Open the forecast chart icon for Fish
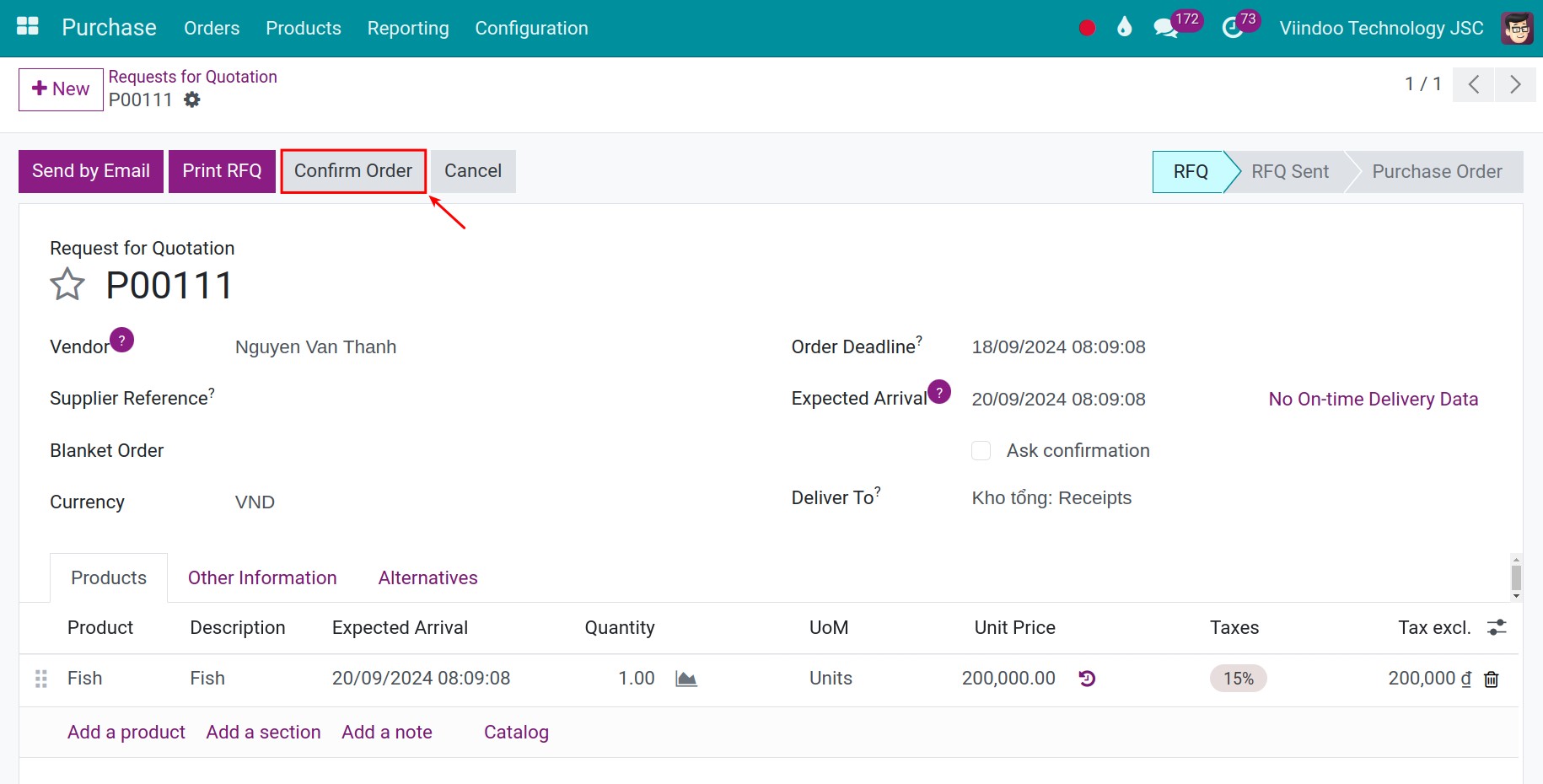 pos(686,679)
